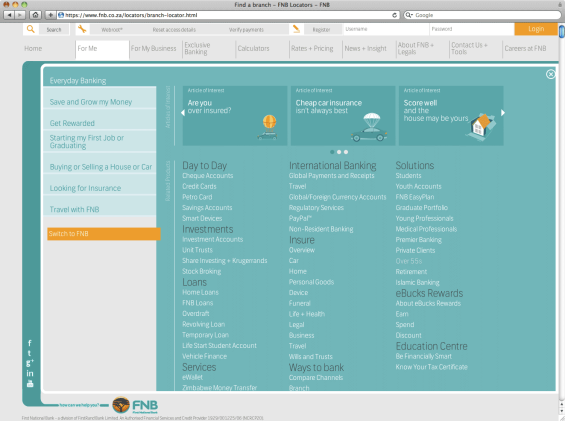Image resolution: width=565 pixels, height=421 pixels.
Task: Go forward with browser forward arrow
Action: click(20, 15)
